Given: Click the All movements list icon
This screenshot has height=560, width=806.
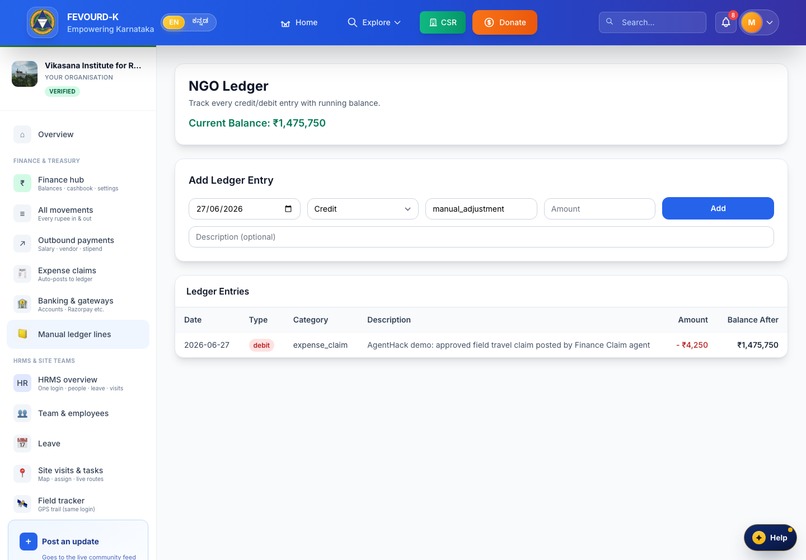Looking at the screenshot, I should pyautogui.click(x=22, y=213).
